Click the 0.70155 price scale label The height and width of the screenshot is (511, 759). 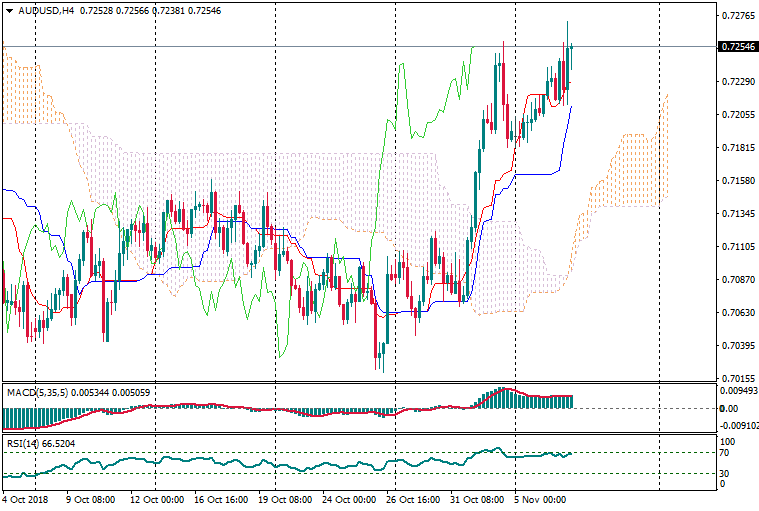pyautogui.click(x=736, y=378)
